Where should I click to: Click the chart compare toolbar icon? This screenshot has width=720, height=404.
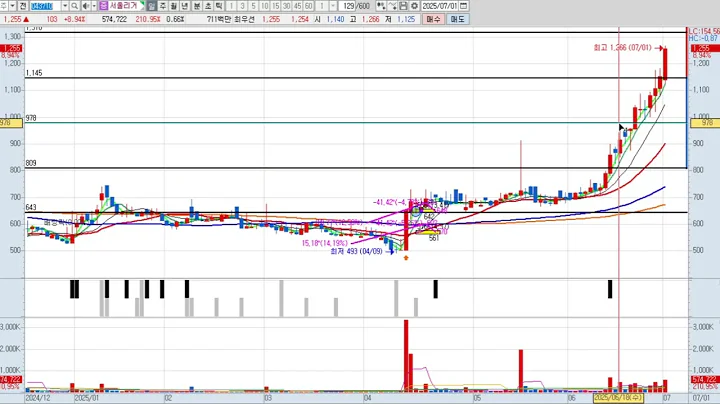(381, 6)
